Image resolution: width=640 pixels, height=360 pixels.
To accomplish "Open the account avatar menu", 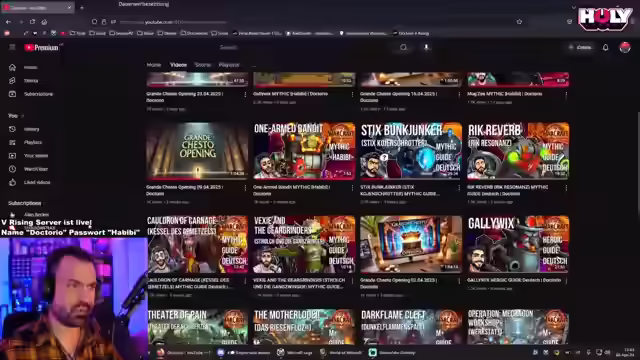I will [x=625, y=47].
